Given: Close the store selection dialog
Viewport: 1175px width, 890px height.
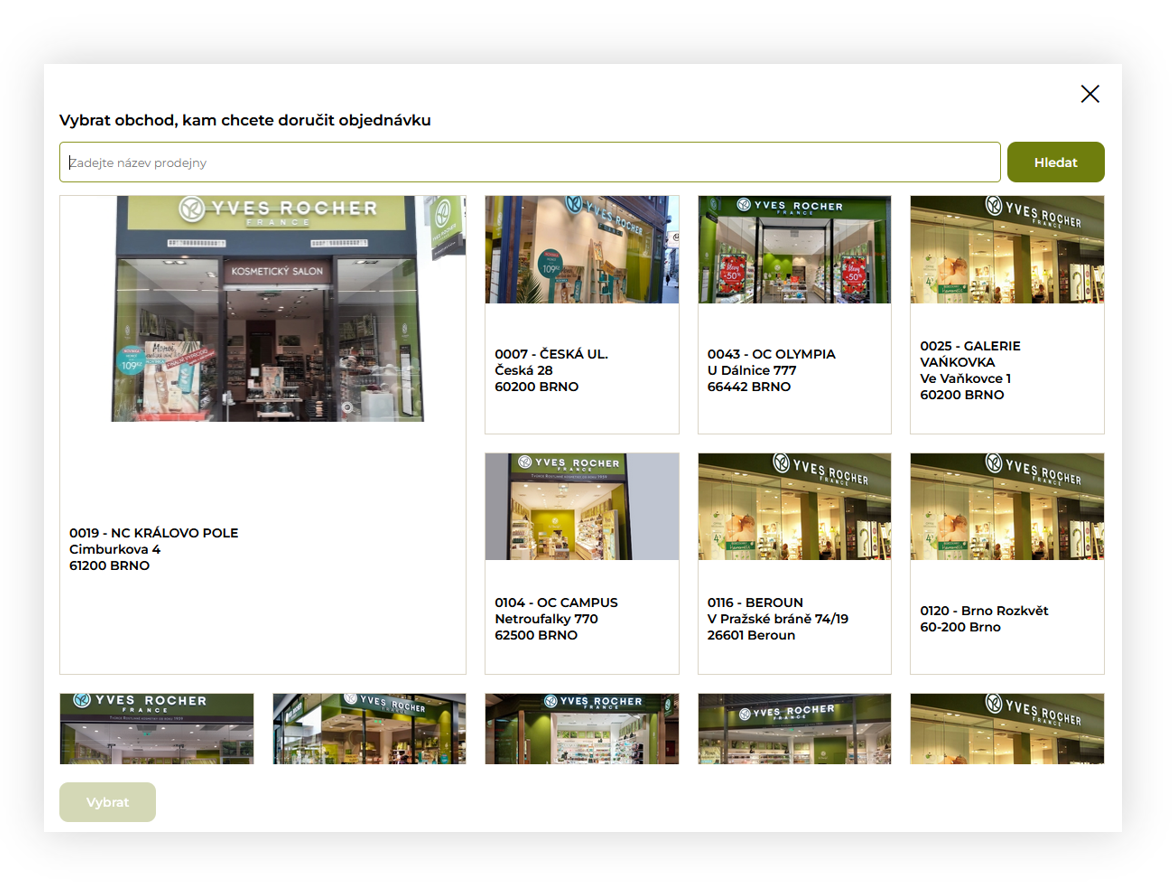Looking at the screenshot, I should click(1090, 94).
